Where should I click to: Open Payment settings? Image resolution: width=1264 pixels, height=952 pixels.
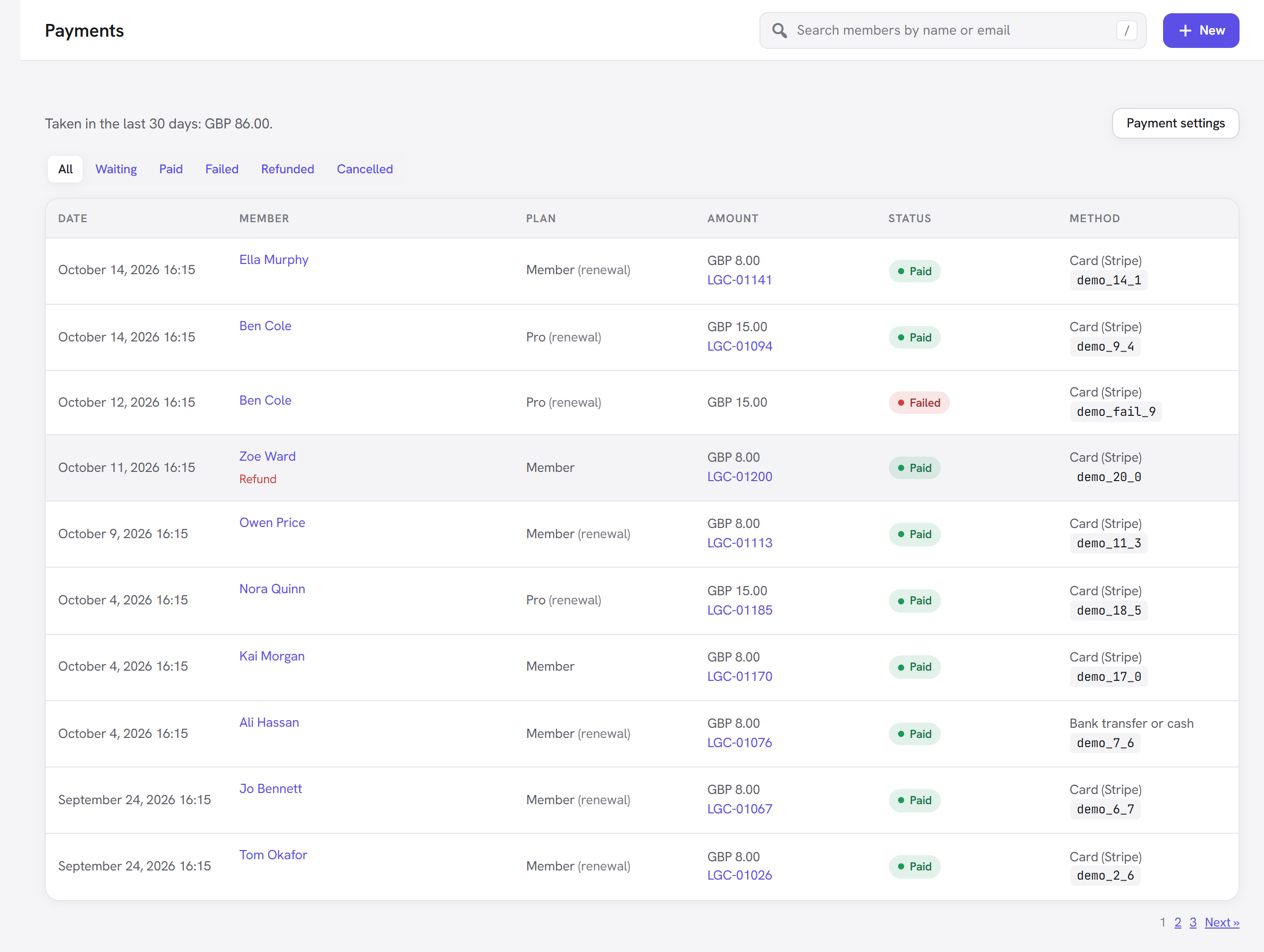click(x=1175, y=123)
